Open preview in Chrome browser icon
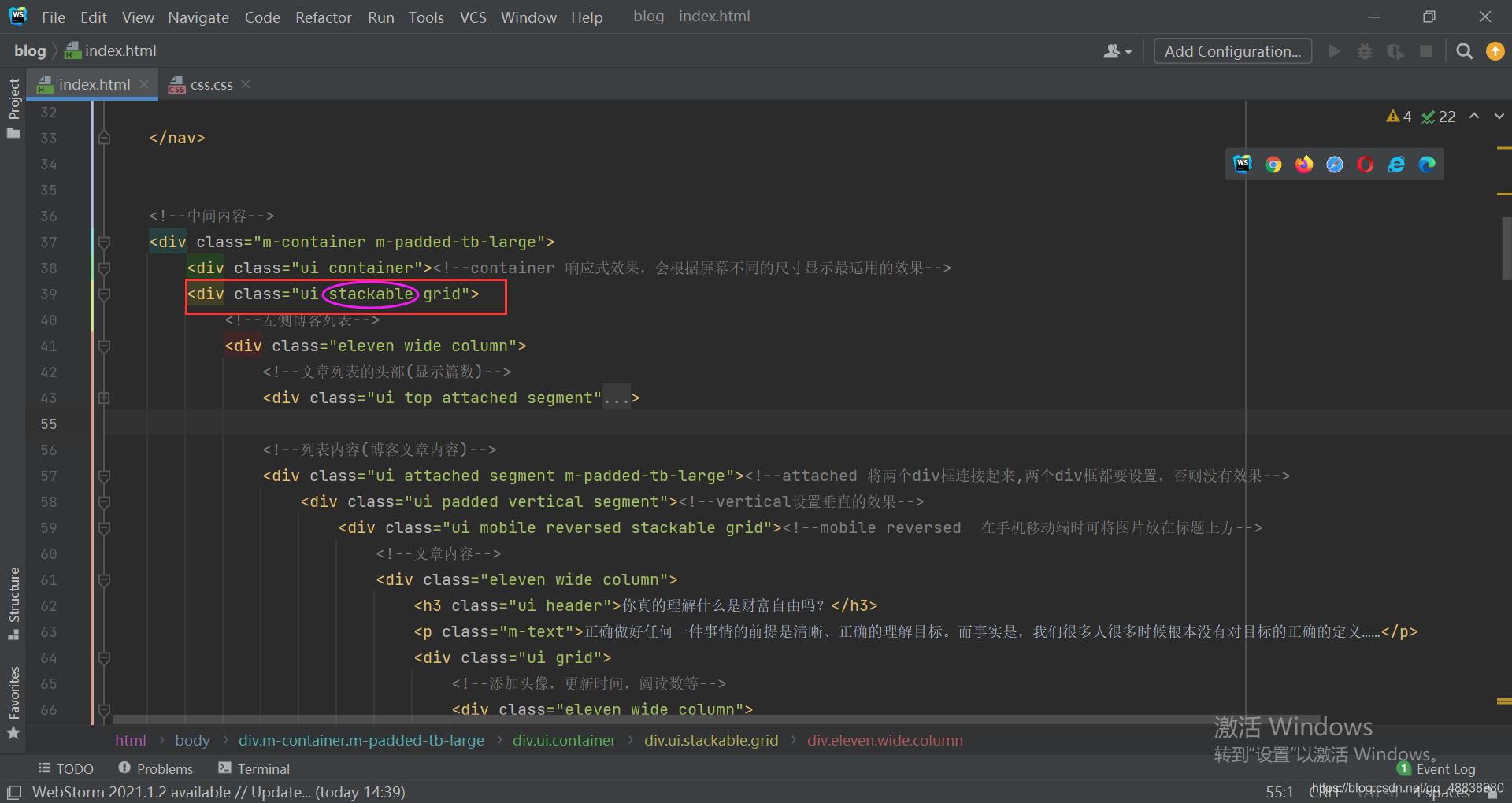This screenshot has height=803, width=1512. [1273, 165]
